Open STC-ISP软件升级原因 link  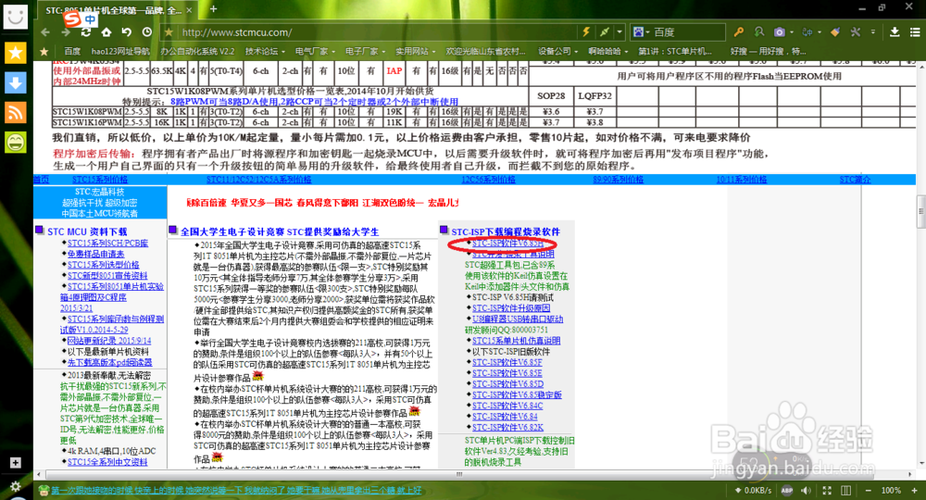coord(511,308)
